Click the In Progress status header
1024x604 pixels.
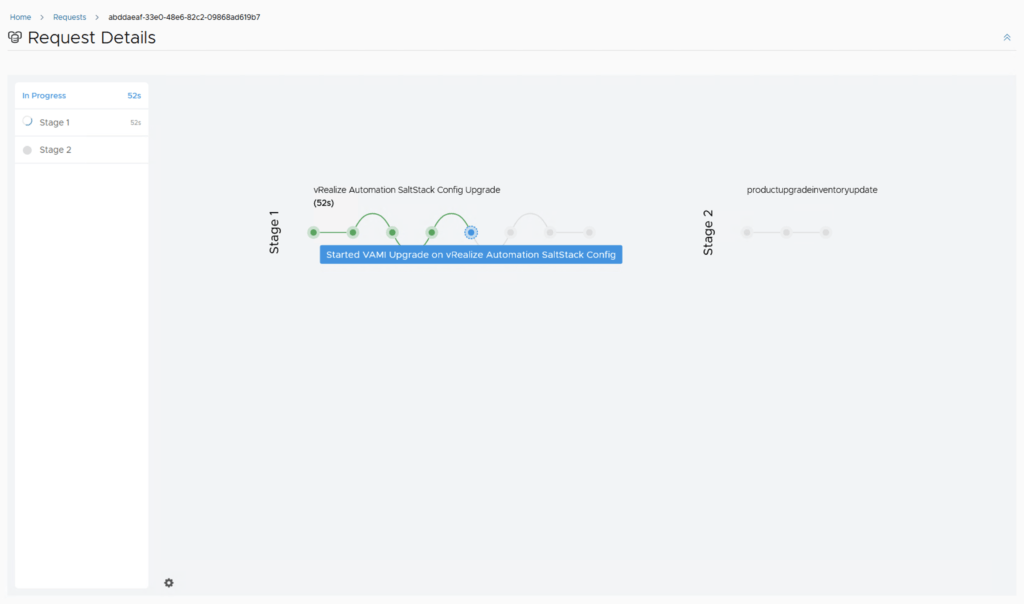click(x=44, y=96)
